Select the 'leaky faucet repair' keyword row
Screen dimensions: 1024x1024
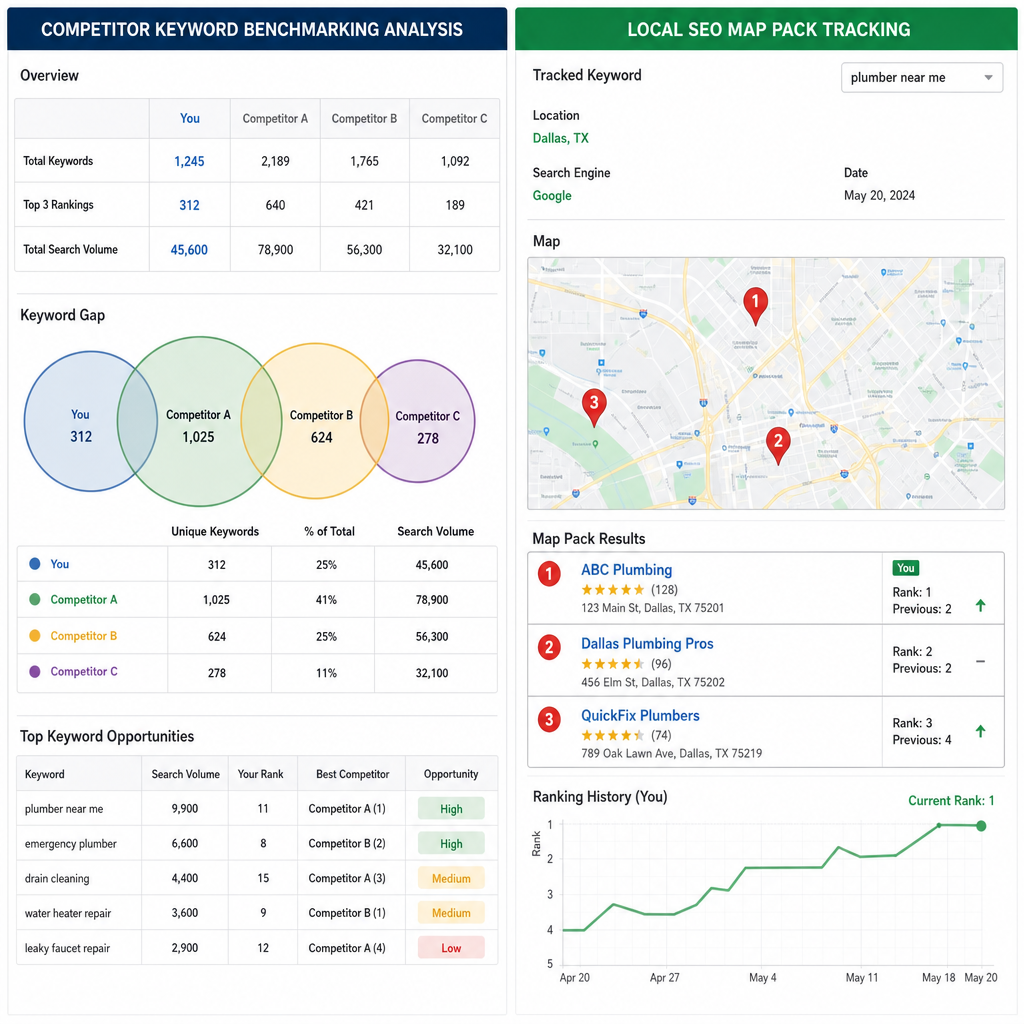(257, 948)
